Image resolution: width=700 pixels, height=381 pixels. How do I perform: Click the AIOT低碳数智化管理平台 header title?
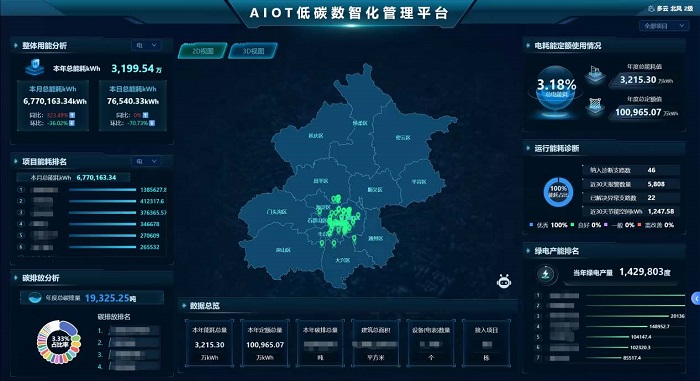pos(349,13)
